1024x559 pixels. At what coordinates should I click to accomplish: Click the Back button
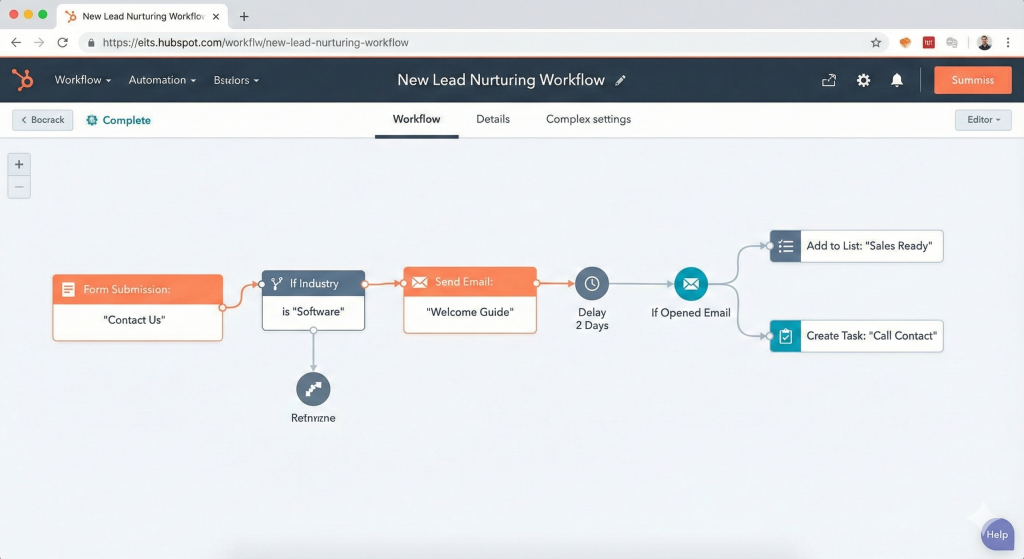[42, 120]
